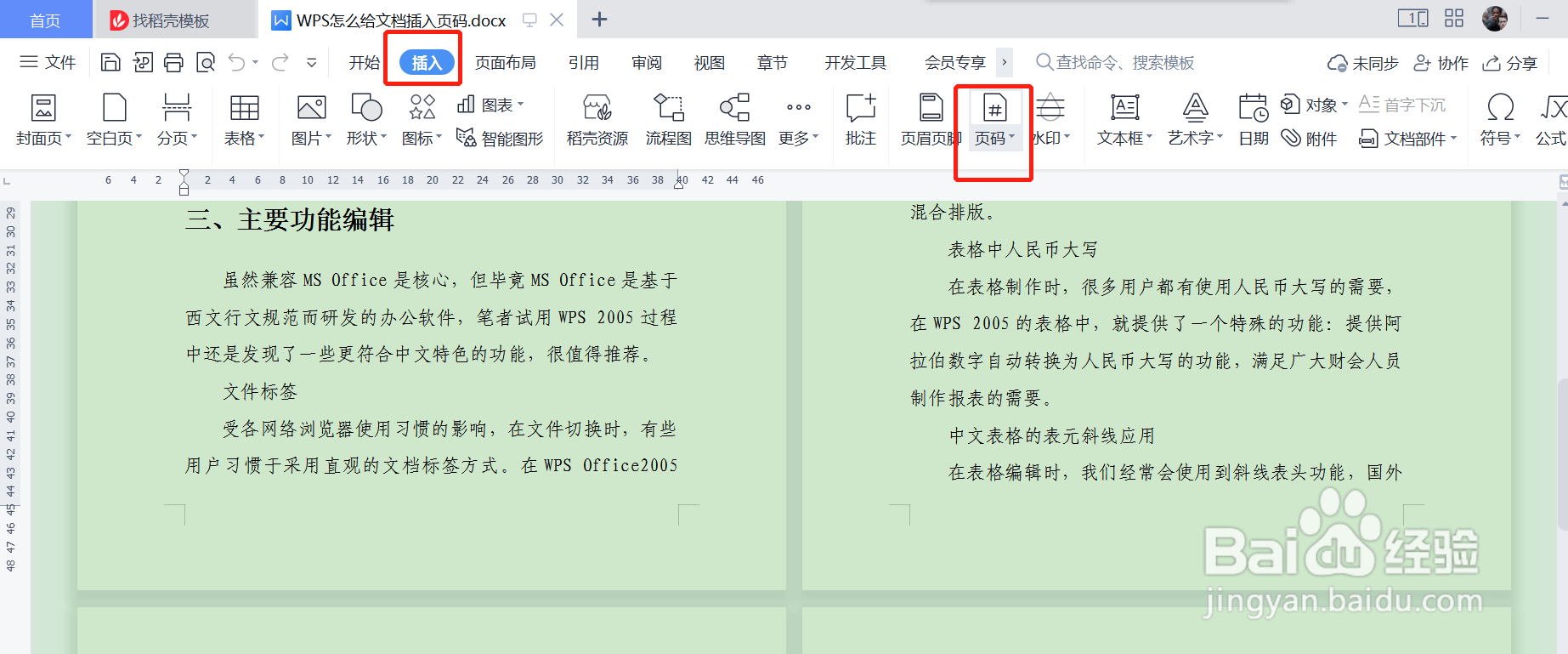Screen dimensions: 1568x654
Task: Switch to the View (视图) tab
Action: (710, 62)
